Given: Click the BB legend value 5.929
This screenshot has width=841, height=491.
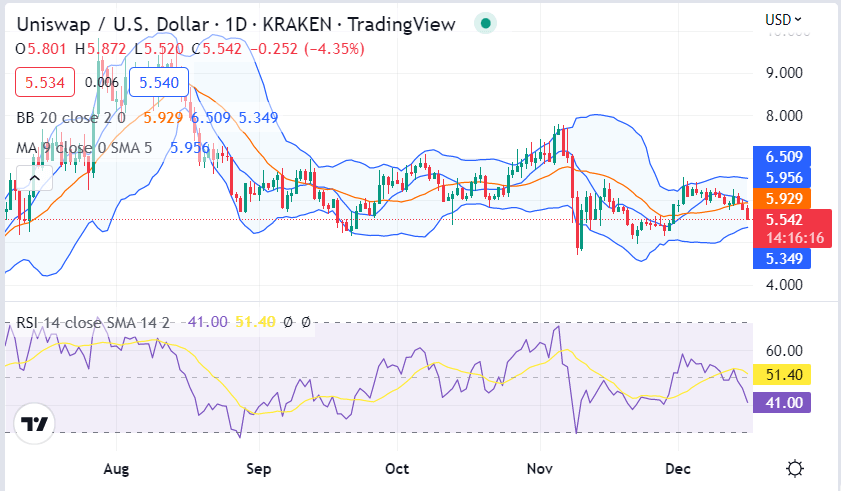Looking at the screenshot, I should pyautogui.click(x=163, y=118).
